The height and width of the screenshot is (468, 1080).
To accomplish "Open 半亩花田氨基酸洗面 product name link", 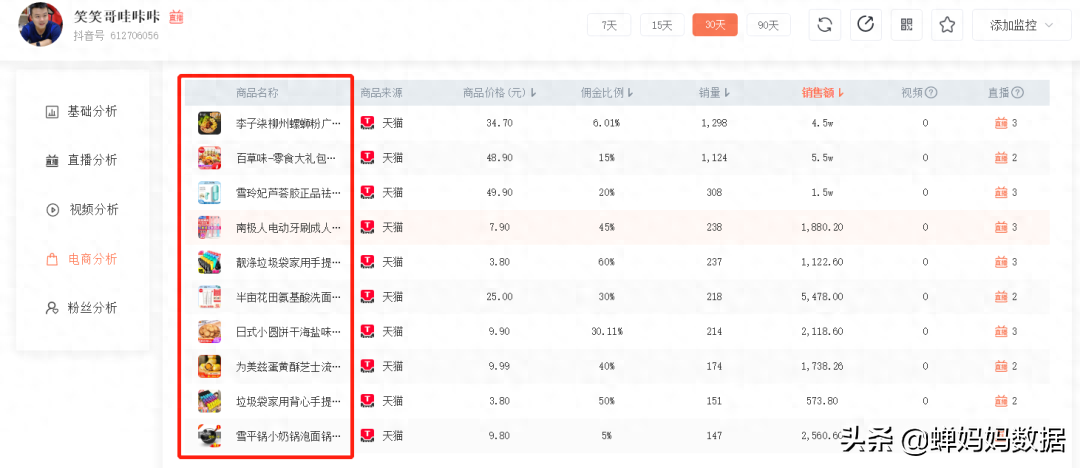I will [289, 296].
